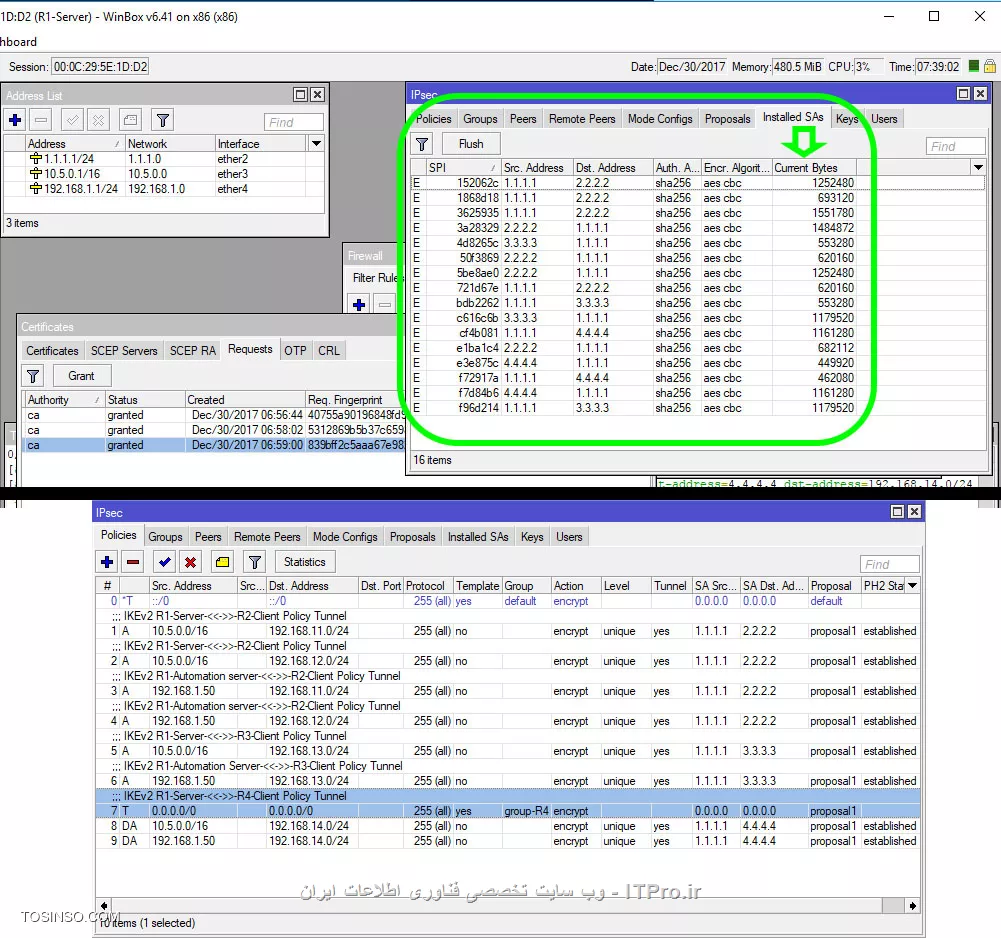Click the blue plus icon in Firewall window
Image resolution: width=1001 pixels, height=938 pixels.
coord(359,305)
